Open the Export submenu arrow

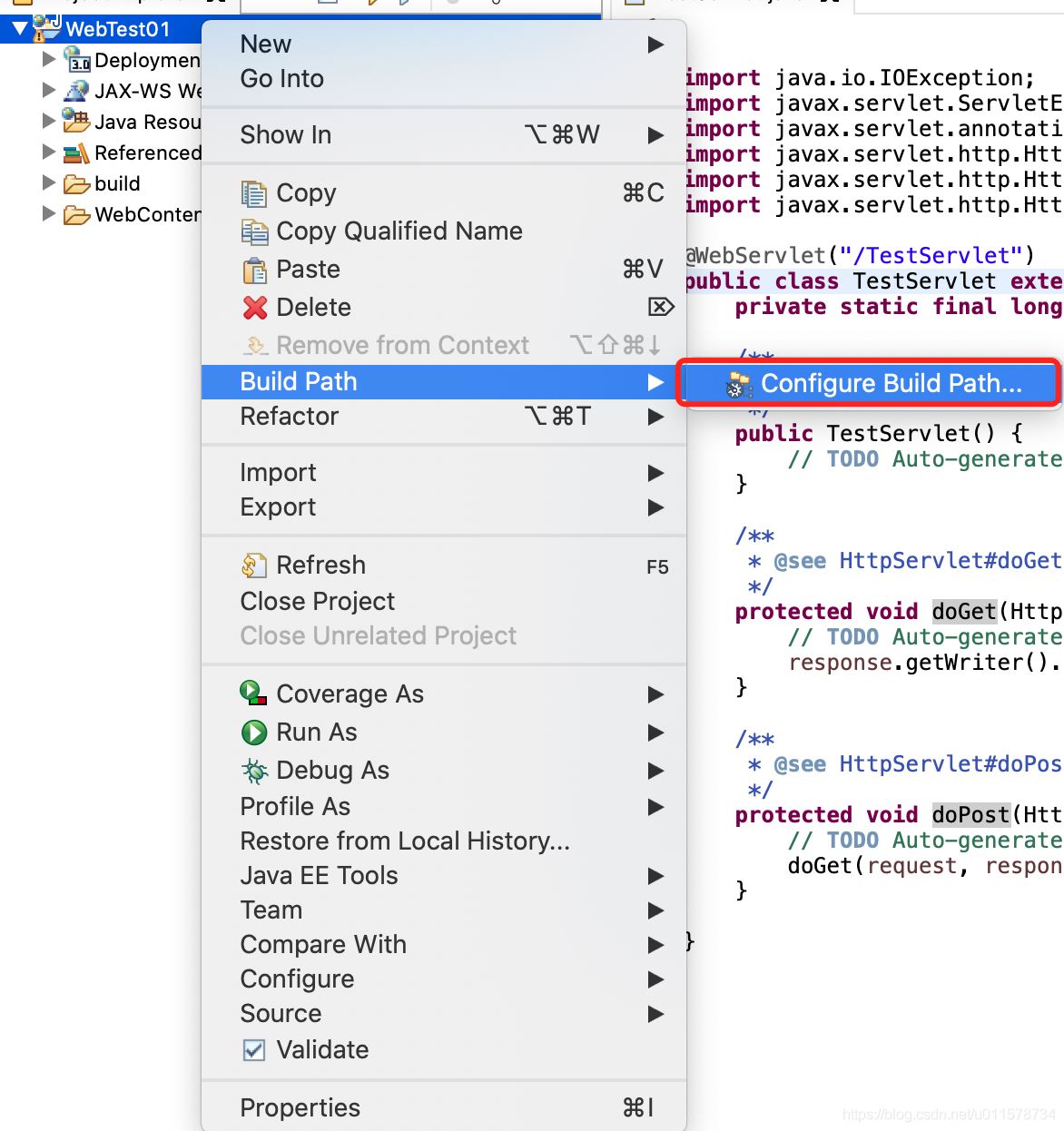coord(655,507)
